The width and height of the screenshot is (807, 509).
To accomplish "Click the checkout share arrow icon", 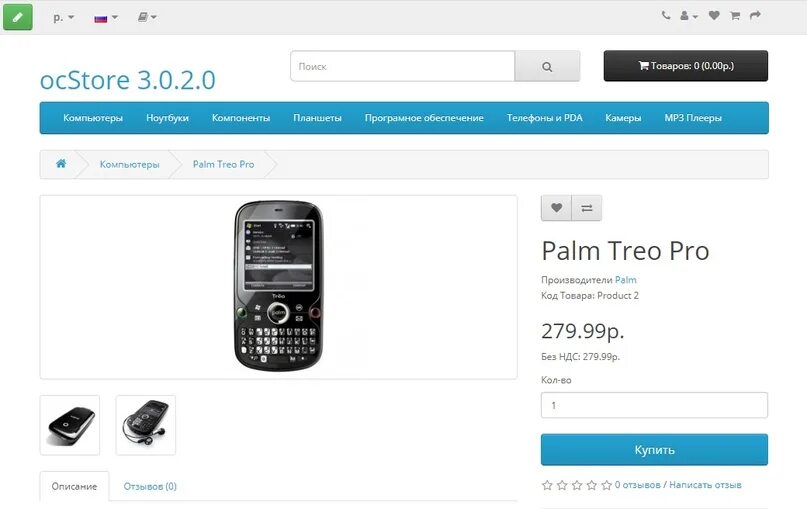I will click(x=755, y=15).
